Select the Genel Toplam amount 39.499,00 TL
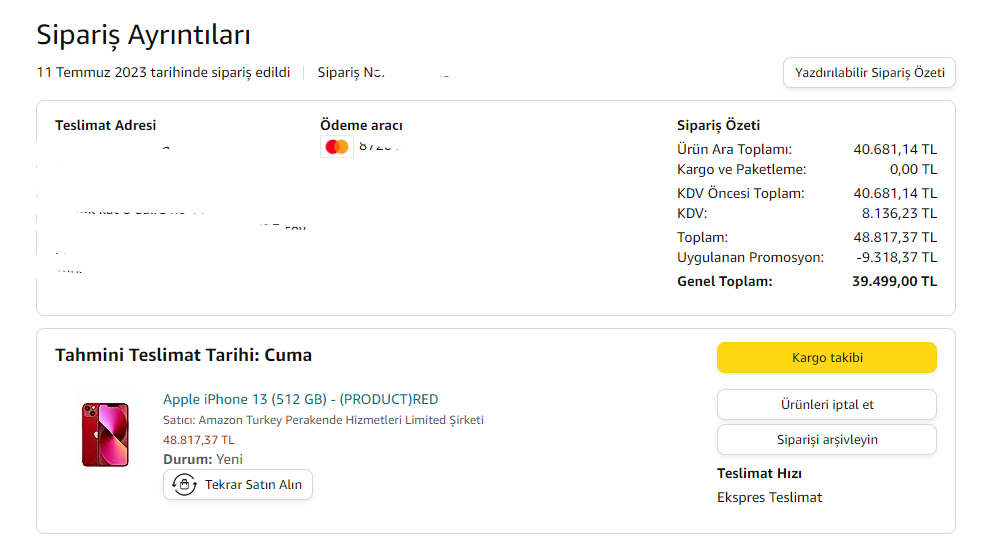Image resolution: width=986 pixels, height=553 pixels. click(x=894, y=281)
